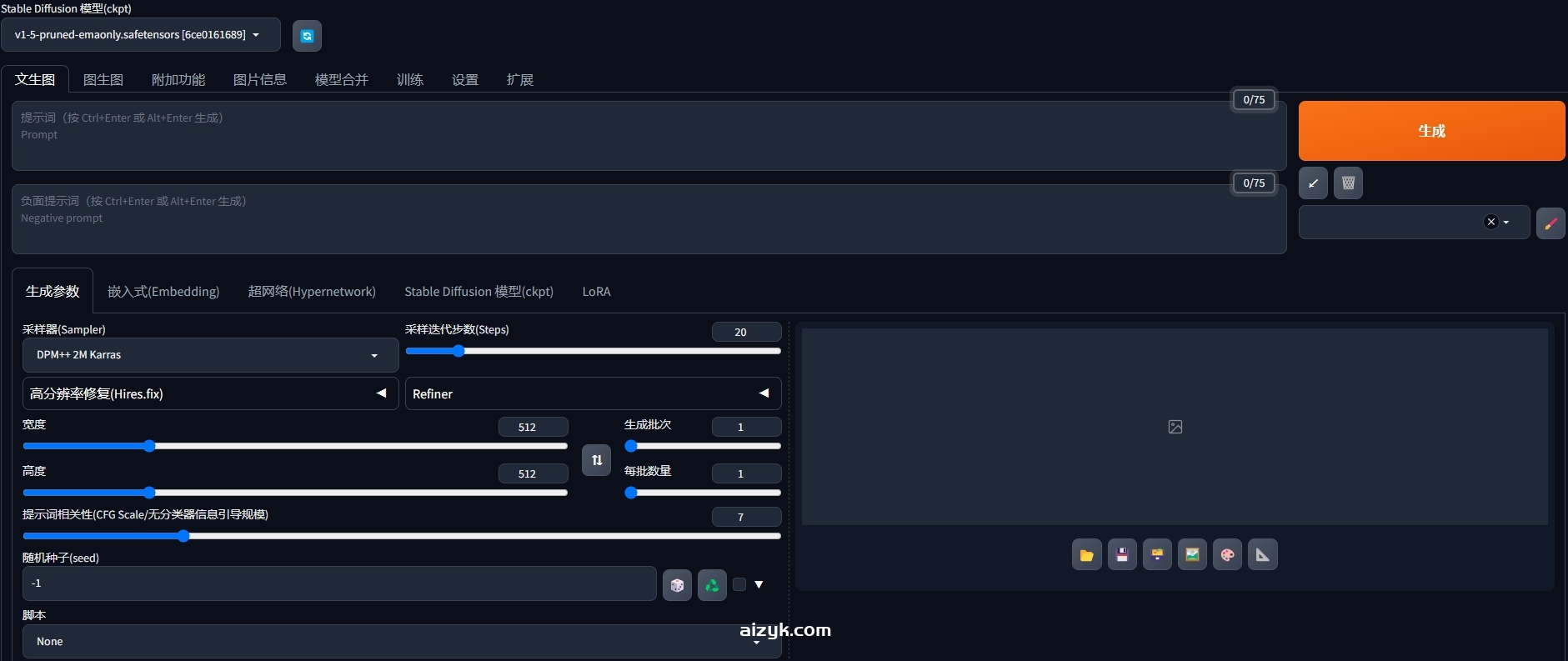Adjust the 高度 height slider
Image resolution: width=1568 pixels, height=661 pixels.
point(295,493)
